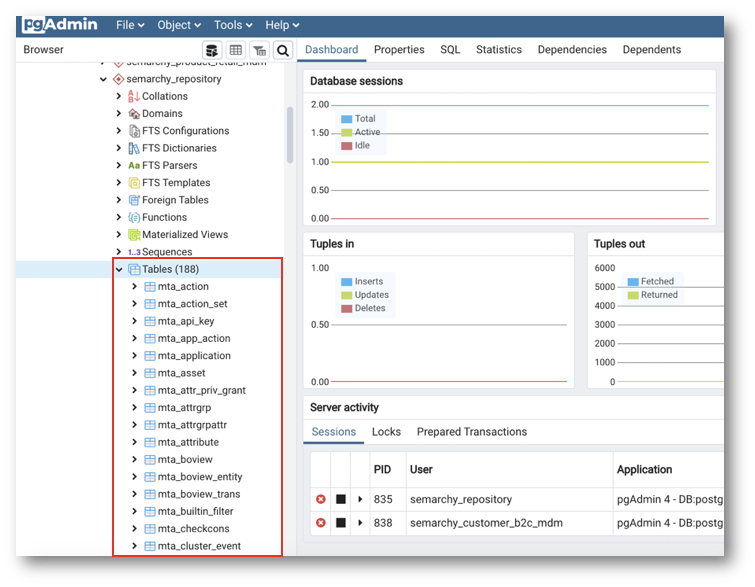Viewport: 755px width, 587px height.
Task: Select the mta_attribute table
Action: [x=188, y=443]
